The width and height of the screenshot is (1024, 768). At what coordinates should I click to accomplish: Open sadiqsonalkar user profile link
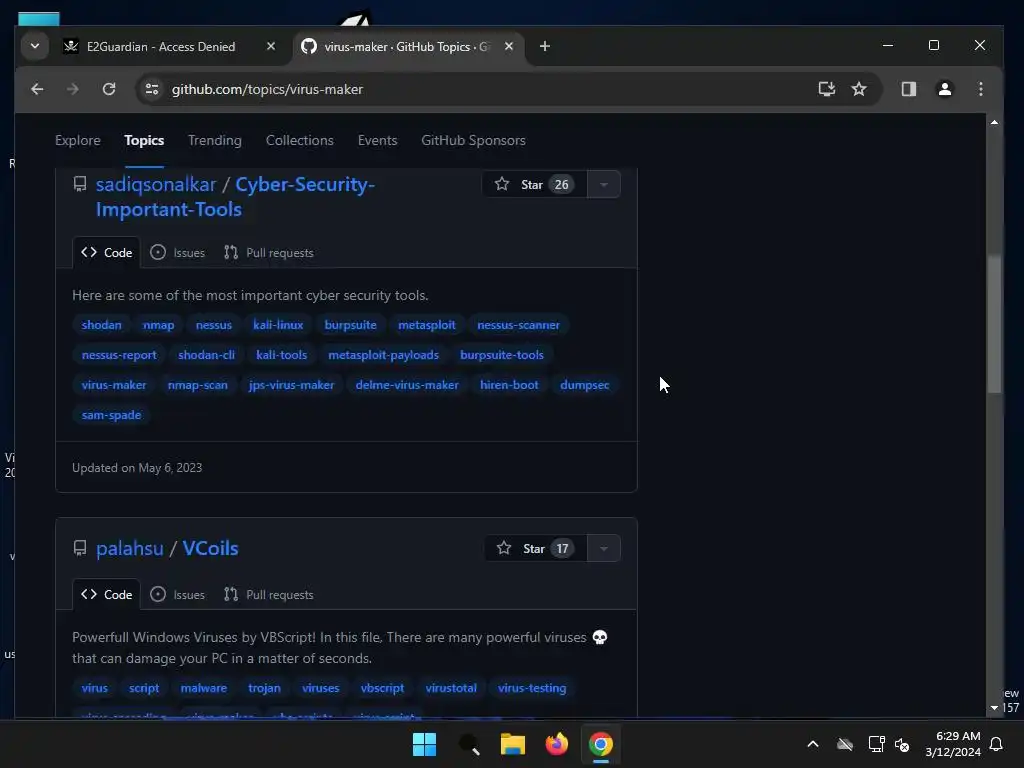[x=155, y=185]
